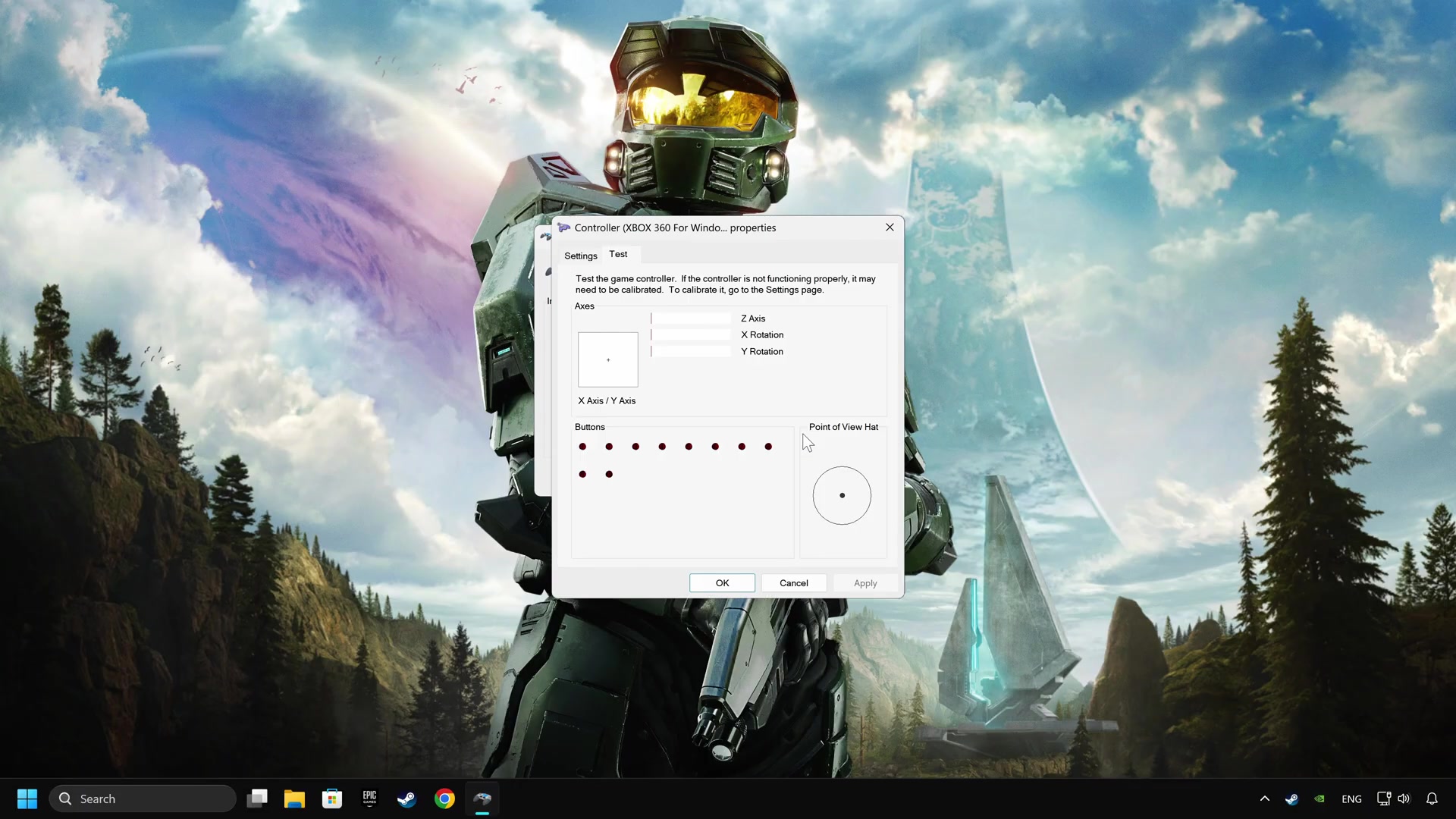Click the X Axis / Y Axis crosshair box

[608, 359]
